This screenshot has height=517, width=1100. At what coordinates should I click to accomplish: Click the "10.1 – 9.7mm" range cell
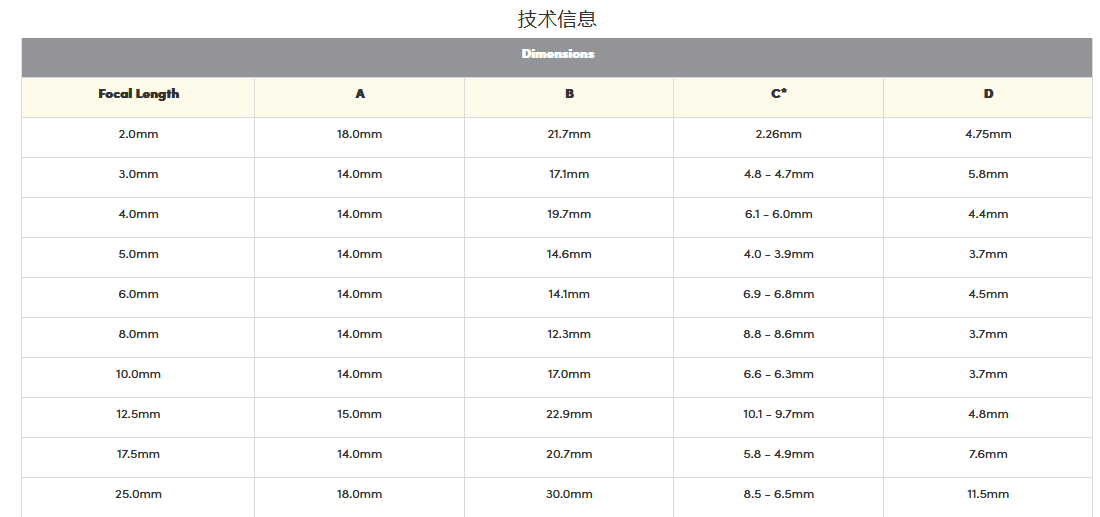778,414
